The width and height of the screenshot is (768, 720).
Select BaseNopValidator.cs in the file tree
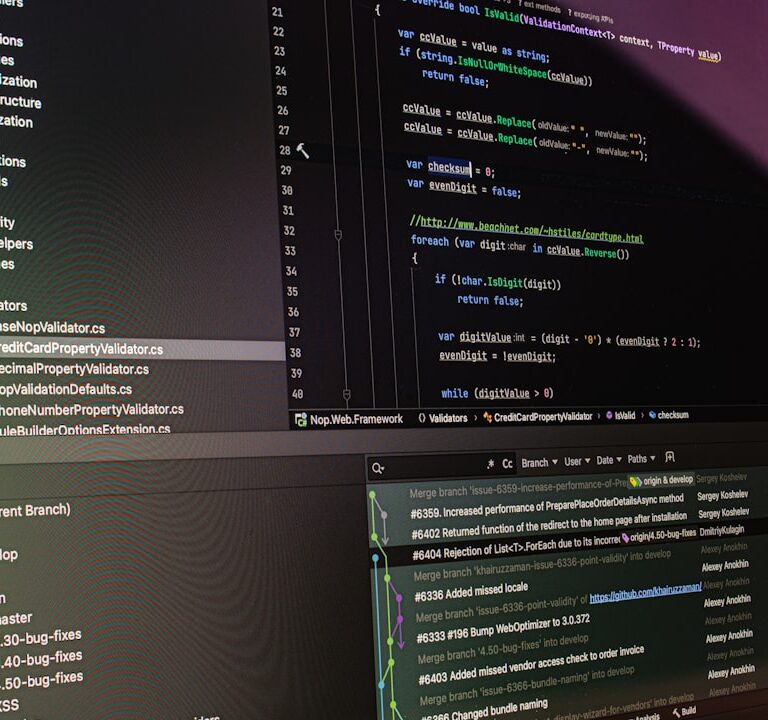[x=52, y=327]
